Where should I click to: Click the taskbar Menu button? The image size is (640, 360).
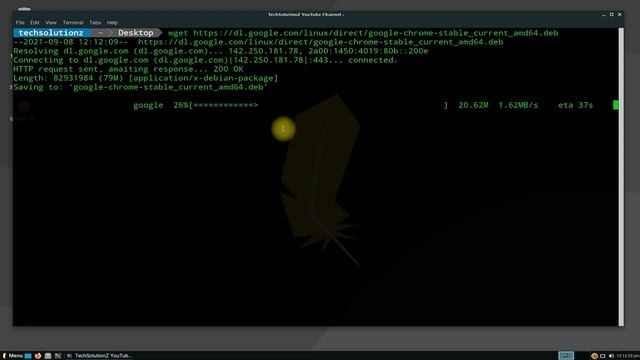[13, 356]
